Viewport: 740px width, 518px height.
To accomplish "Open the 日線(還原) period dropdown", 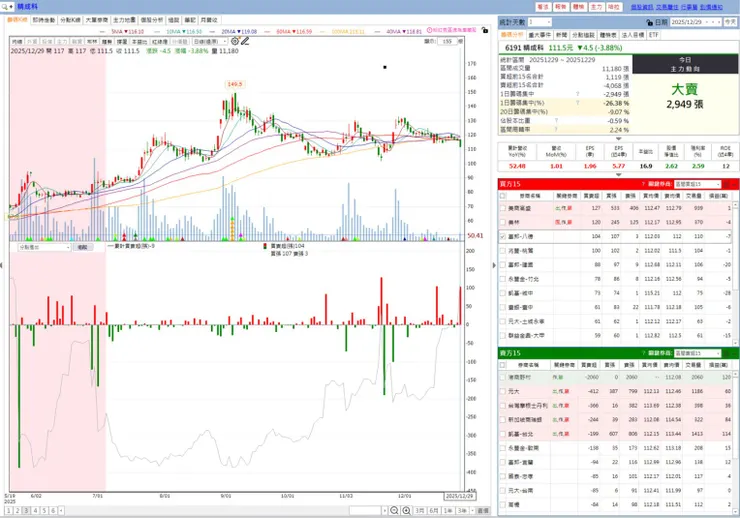I will pyautogui.click(x=210, y=42).
